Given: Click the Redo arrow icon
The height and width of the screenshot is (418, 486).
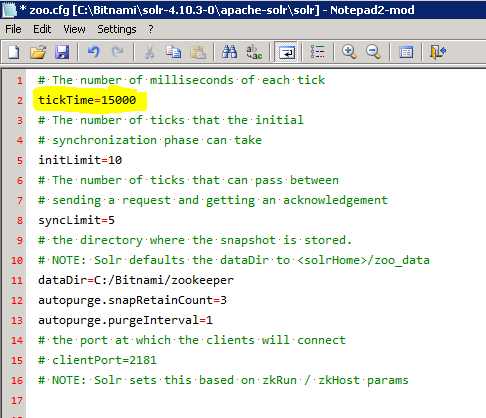Looking at the screenshot, I should click(x=117, y=52).
